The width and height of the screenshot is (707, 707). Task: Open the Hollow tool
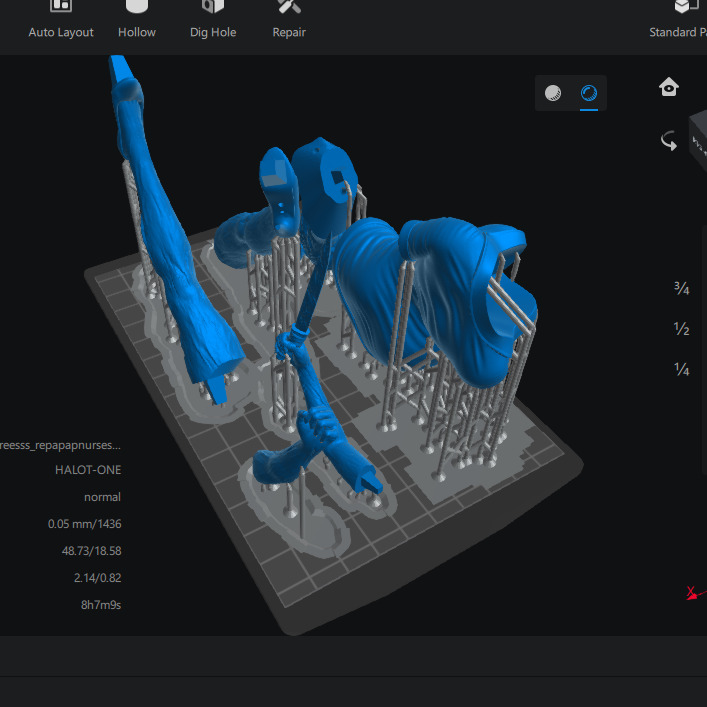137,20
